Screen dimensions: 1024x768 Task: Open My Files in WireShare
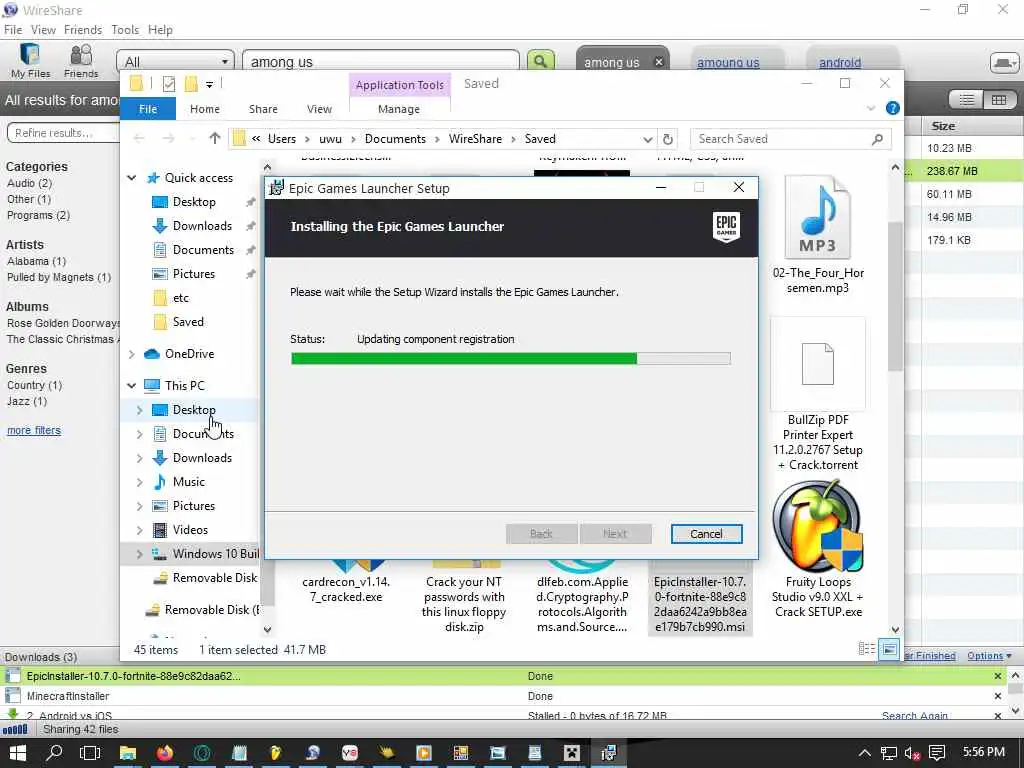click(30, 60)
